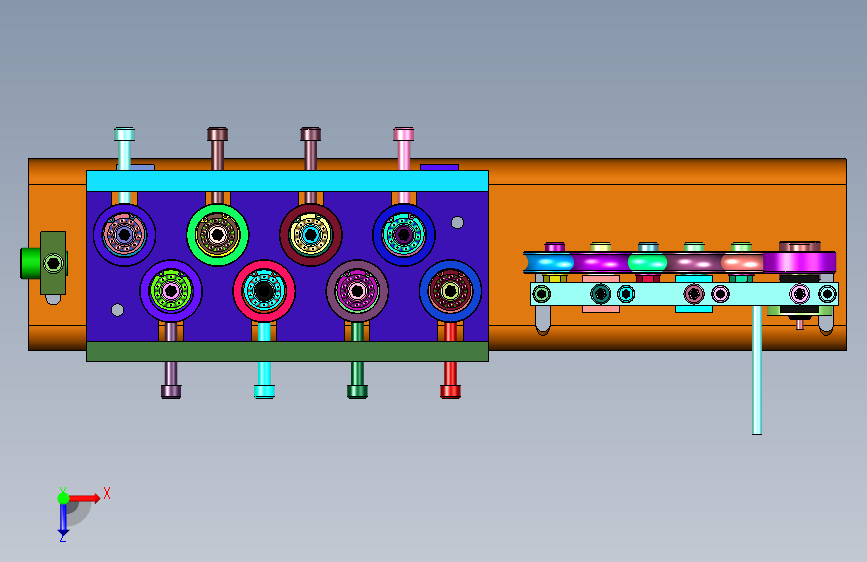Select the green bolt head at bottom

point(357,392)
